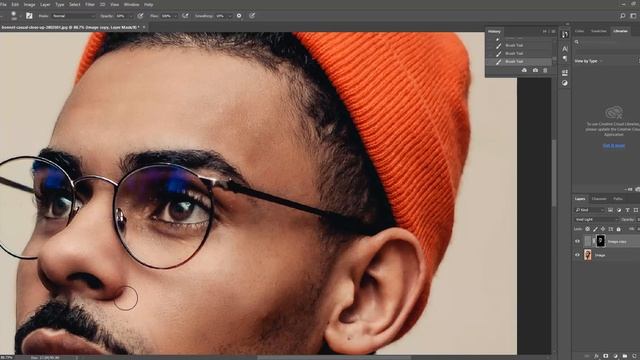Open the View menu

tap(115, 4)
